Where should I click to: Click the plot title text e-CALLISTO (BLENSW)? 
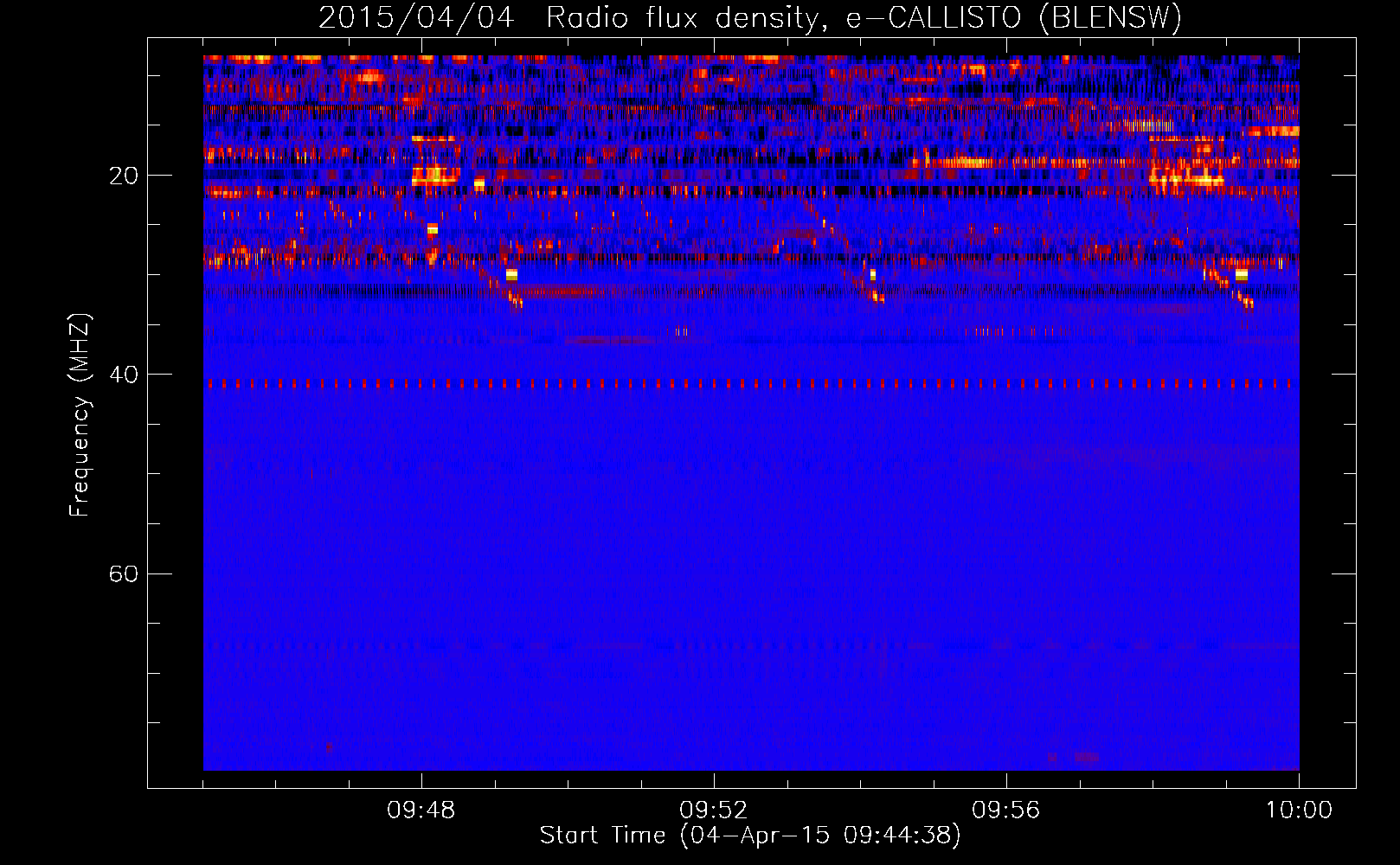(x=1014, y=17)
